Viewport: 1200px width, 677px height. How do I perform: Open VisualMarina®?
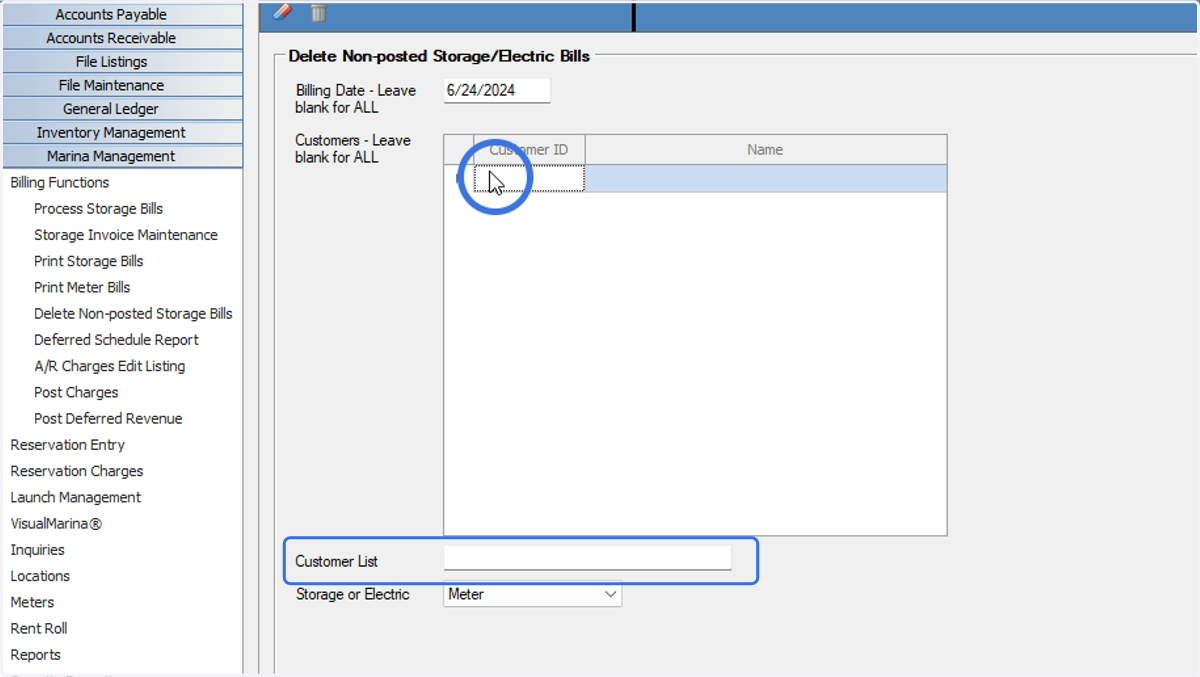56,524
